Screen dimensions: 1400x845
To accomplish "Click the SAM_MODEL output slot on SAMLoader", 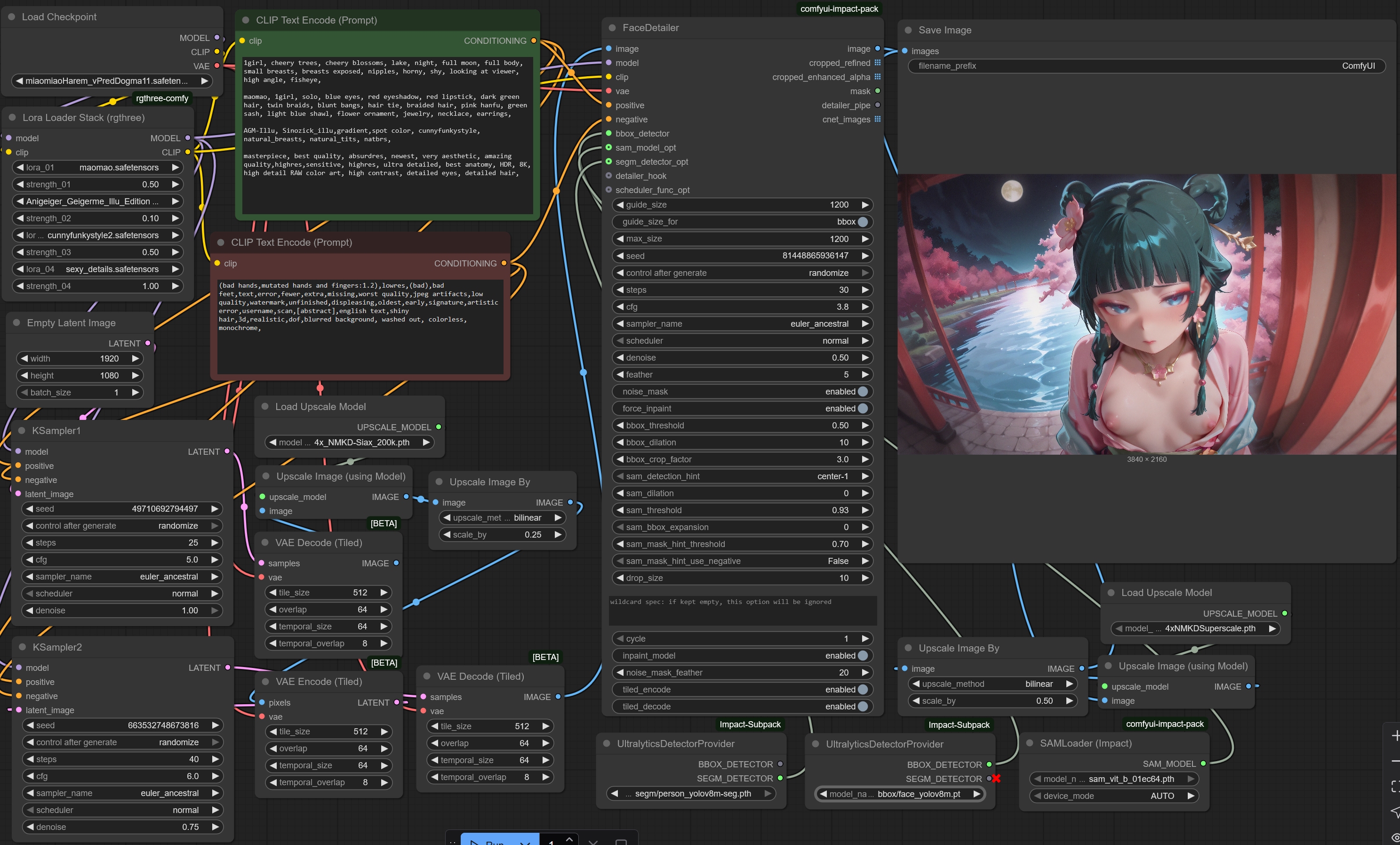I will (1202, 764).
